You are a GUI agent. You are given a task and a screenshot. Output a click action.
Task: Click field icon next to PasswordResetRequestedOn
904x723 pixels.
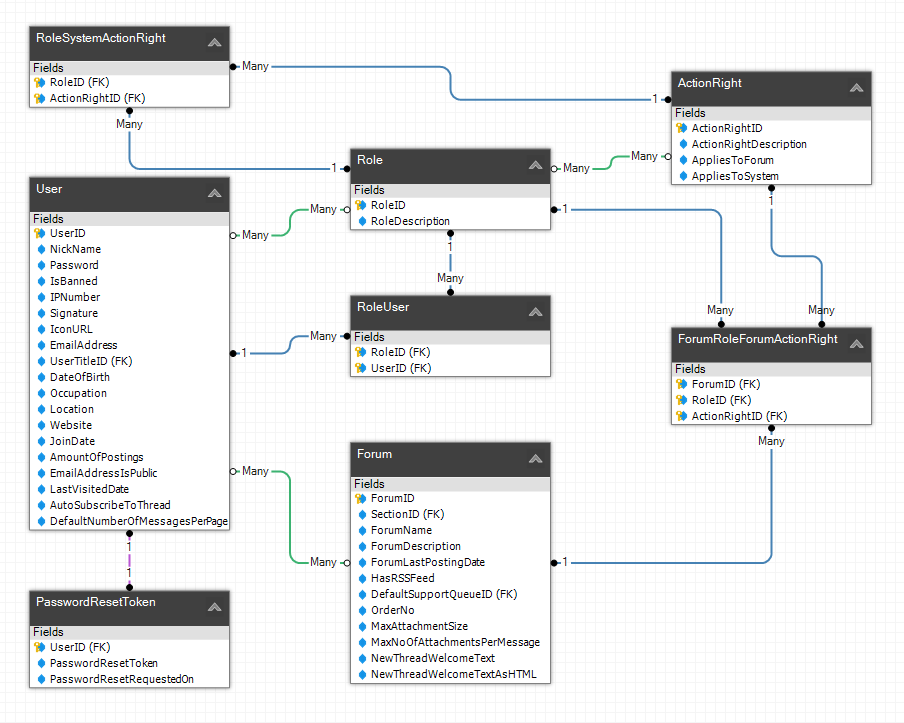[x=41, y=679]
